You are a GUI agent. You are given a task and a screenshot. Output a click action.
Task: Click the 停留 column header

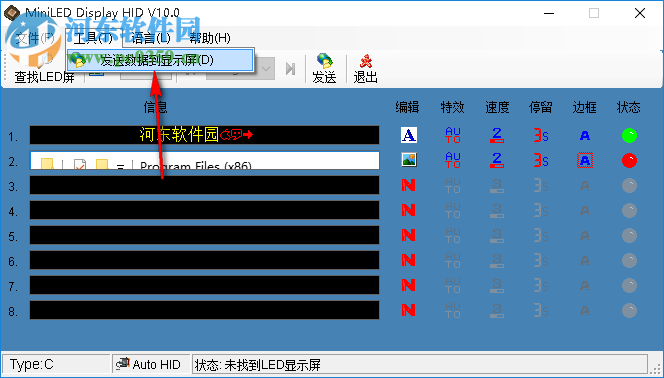tap(541, 107)
